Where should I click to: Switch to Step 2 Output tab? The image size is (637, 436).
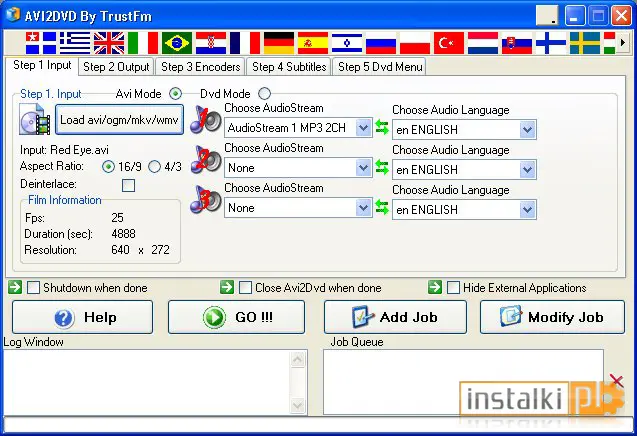[116, 67]
